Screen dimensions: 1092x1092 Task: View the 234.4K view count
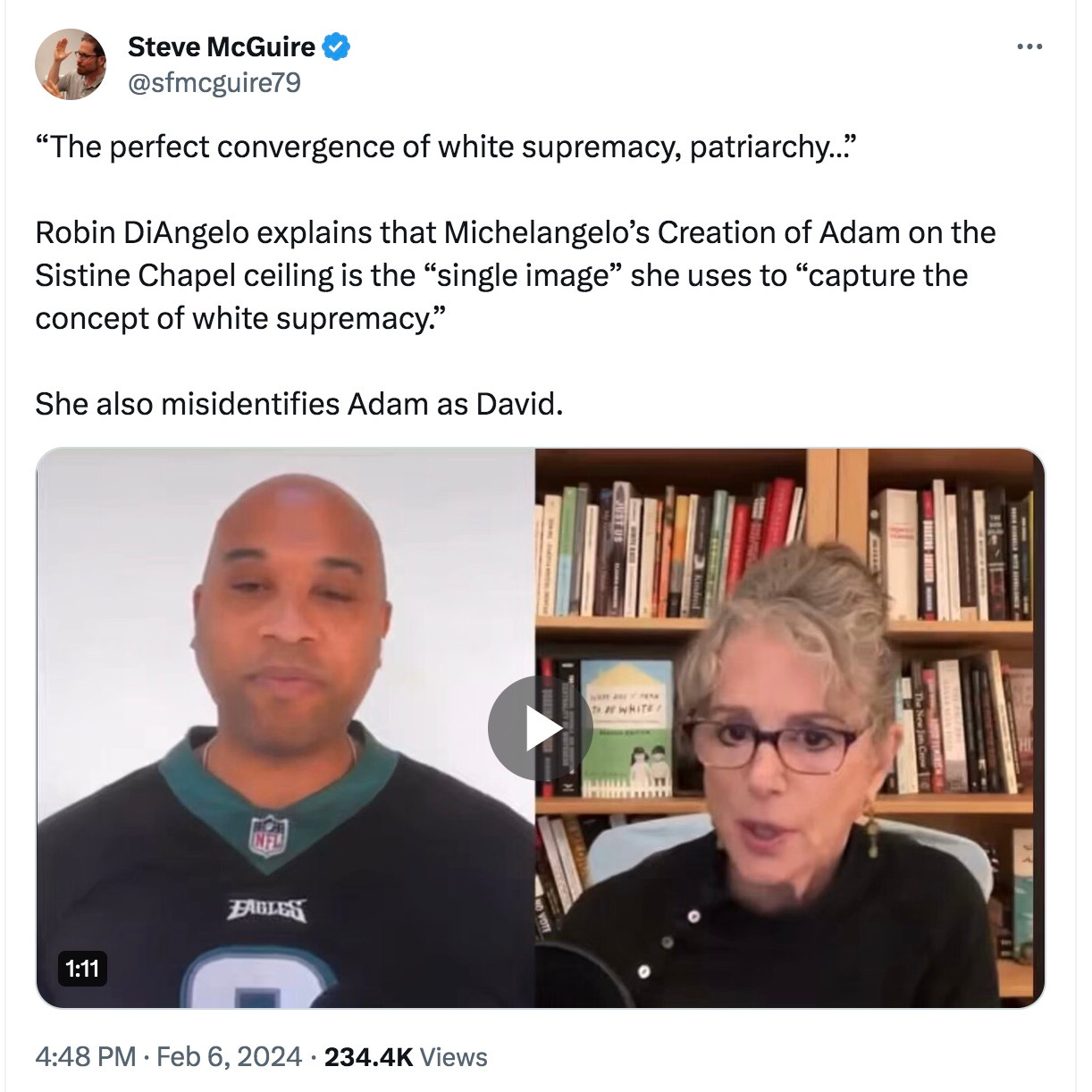click(367, 1057)
